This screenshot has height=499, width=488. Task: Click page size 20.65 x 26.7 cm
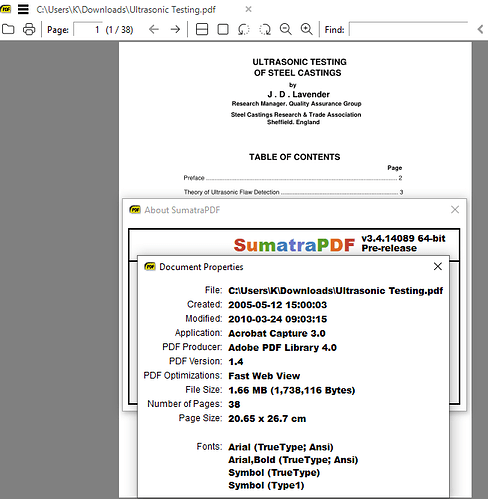point(267,419)
